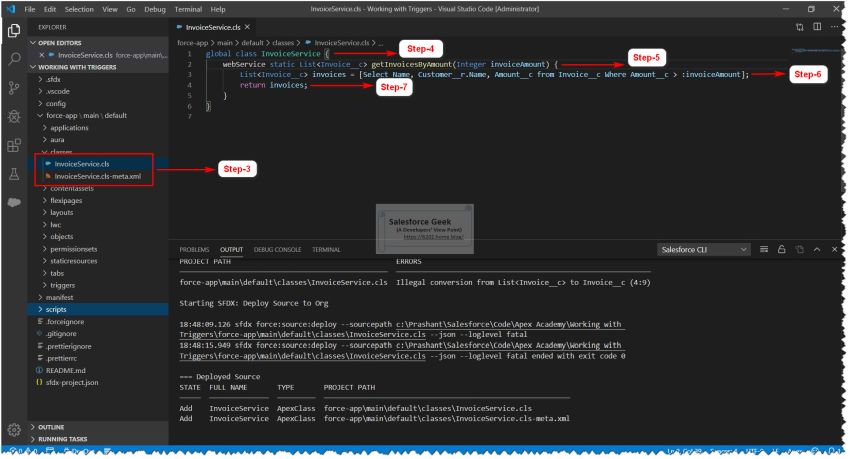Open the Explorer view in activity bar
The height and width of the screenshot is (459, 850).
14,30
